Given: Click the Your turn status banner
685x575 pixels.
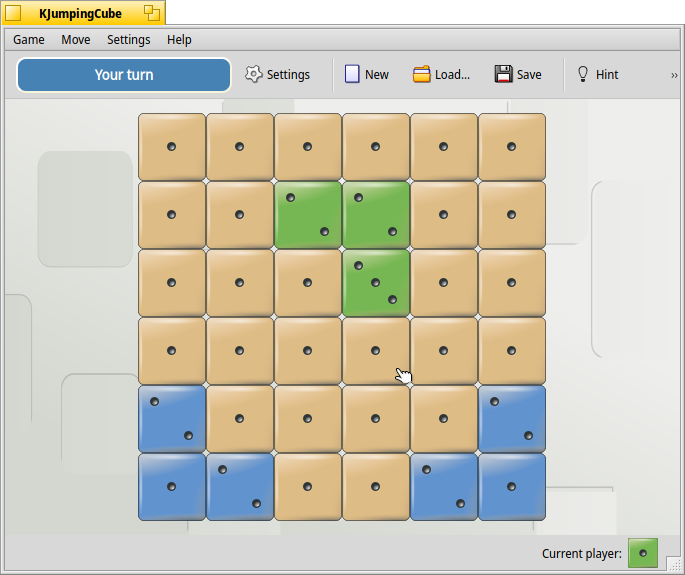Looking at the screenshot, I should point(124,75).
